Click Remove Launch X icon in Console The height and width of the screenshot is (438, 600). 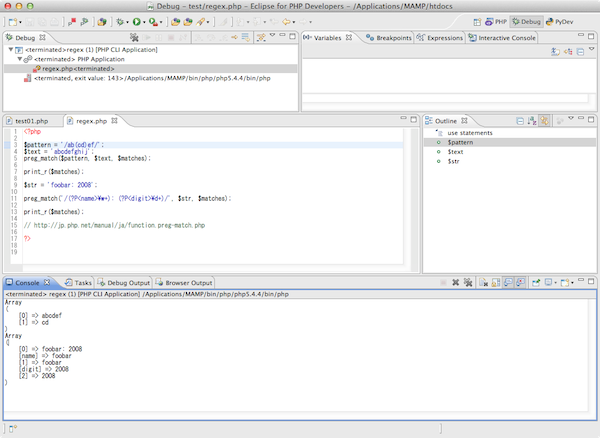tap(455, 283)
